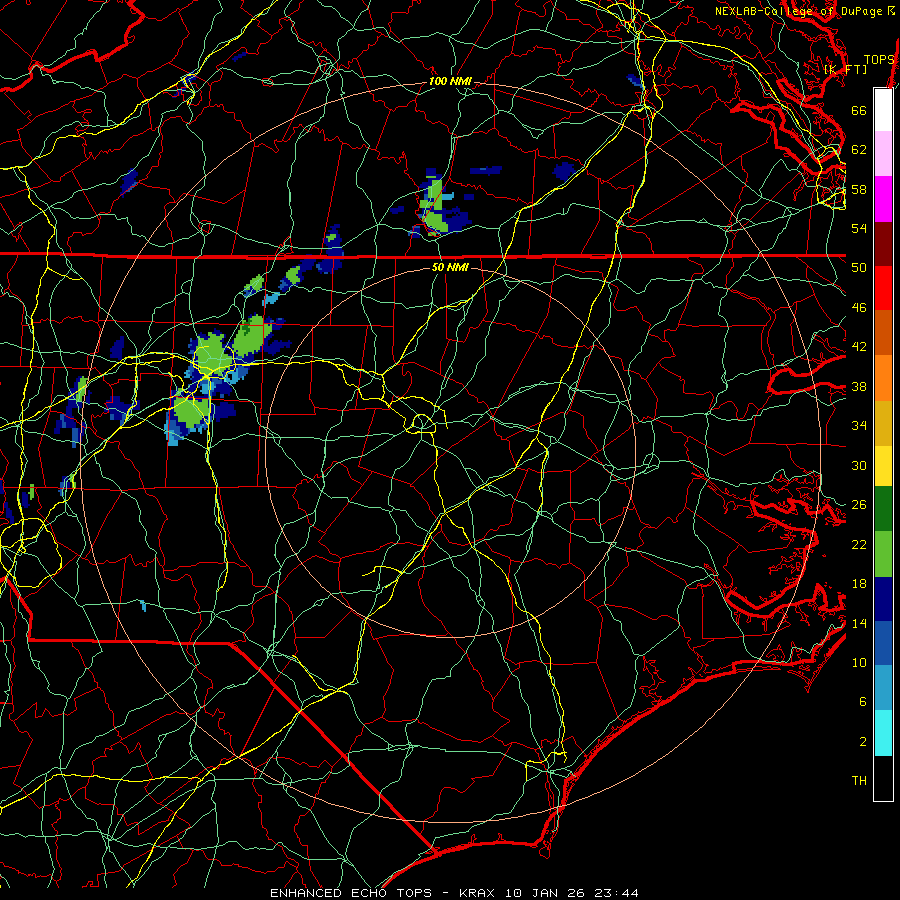Click the 30 legend scale value
900x900 pixels.
click(x=859, y=465)
